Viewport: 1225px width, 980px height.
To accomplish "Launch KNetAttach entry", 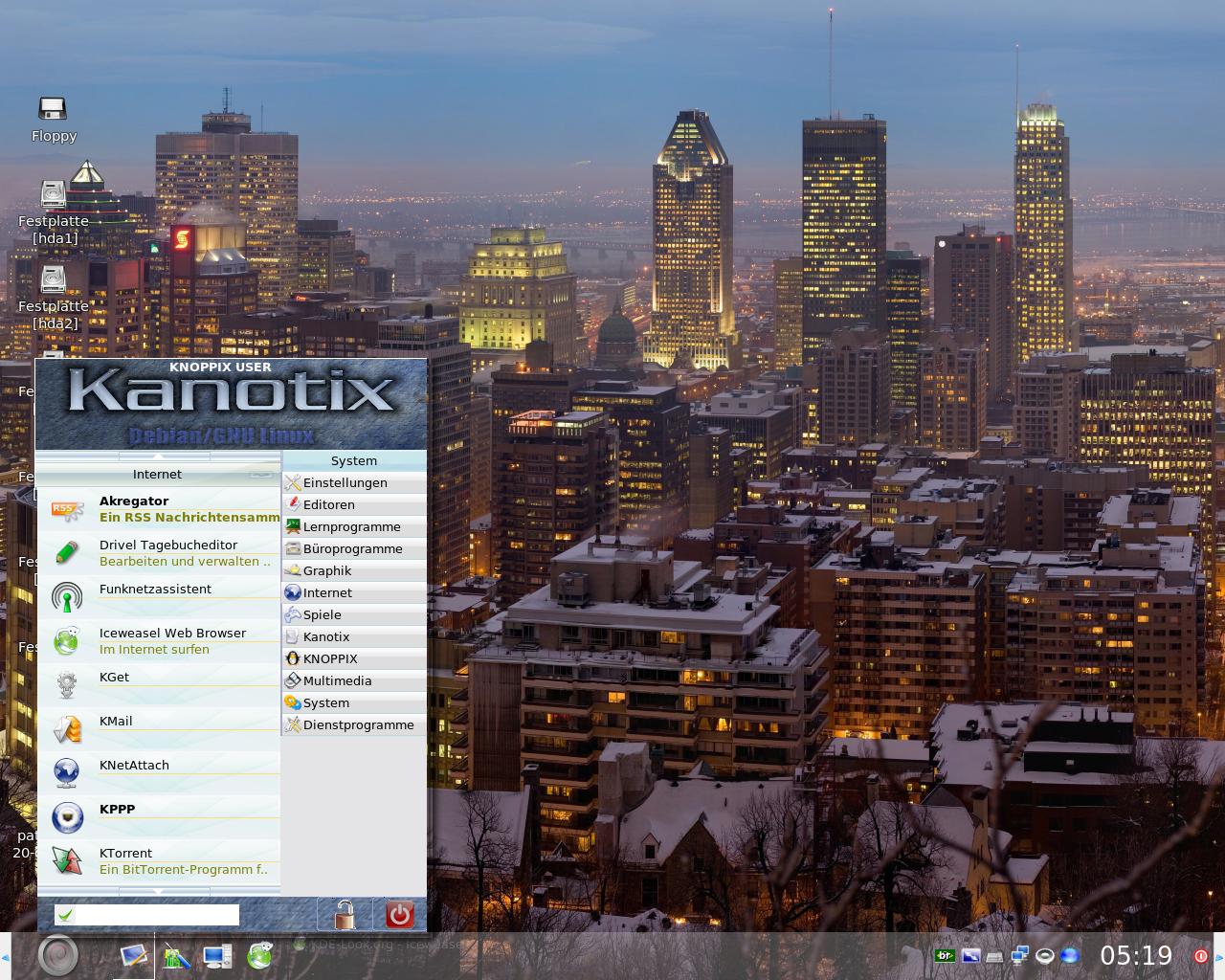I will pyautogui.click(x=158, y=773).
